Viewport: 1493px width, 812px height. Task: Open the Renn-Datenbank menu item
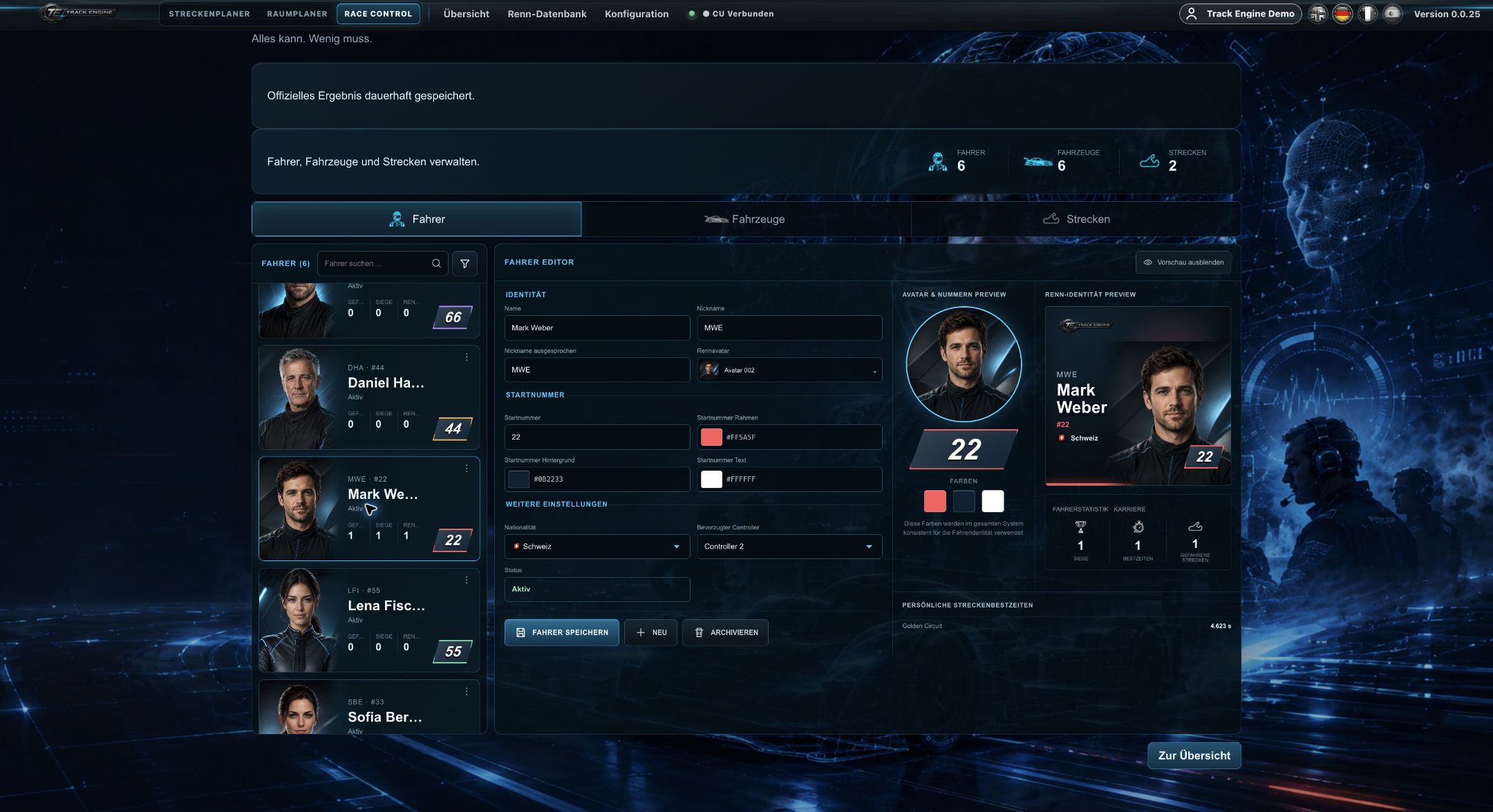(547, 14)
